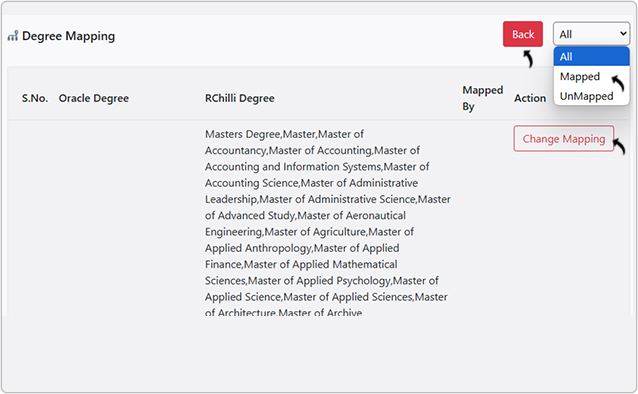Click the Mapped By column header

tap(483, 98)
